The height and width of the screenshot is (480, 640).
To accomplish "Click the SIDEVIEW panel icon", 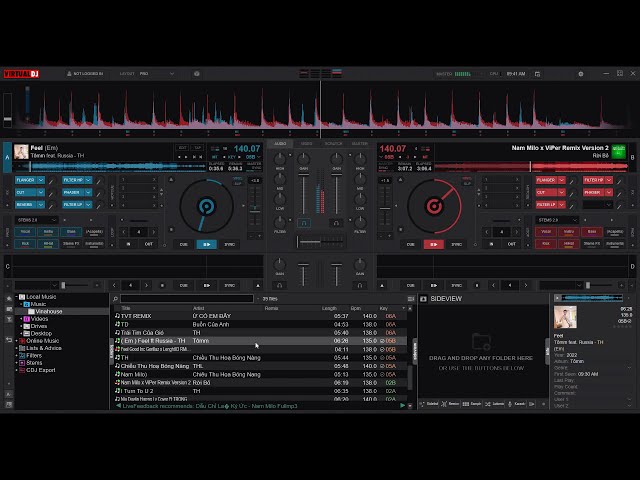I will [x=423, y=299].
